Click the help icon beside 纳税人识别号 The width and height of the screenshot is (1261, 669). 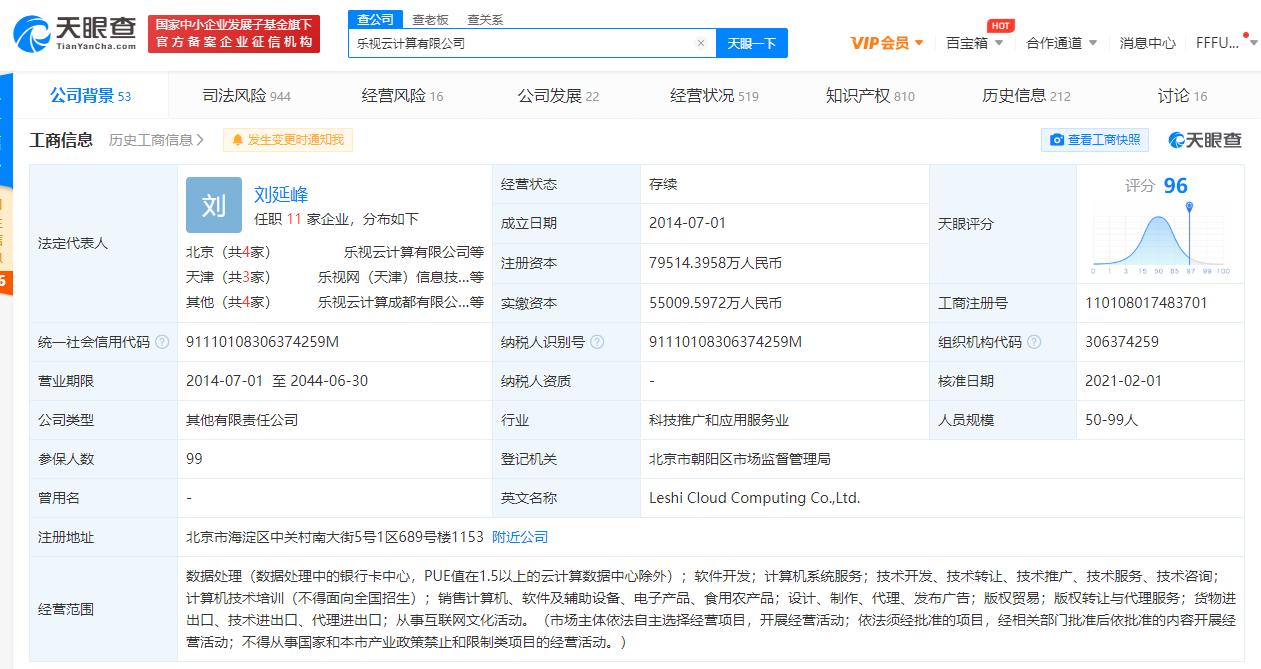[x=597, y=342]
